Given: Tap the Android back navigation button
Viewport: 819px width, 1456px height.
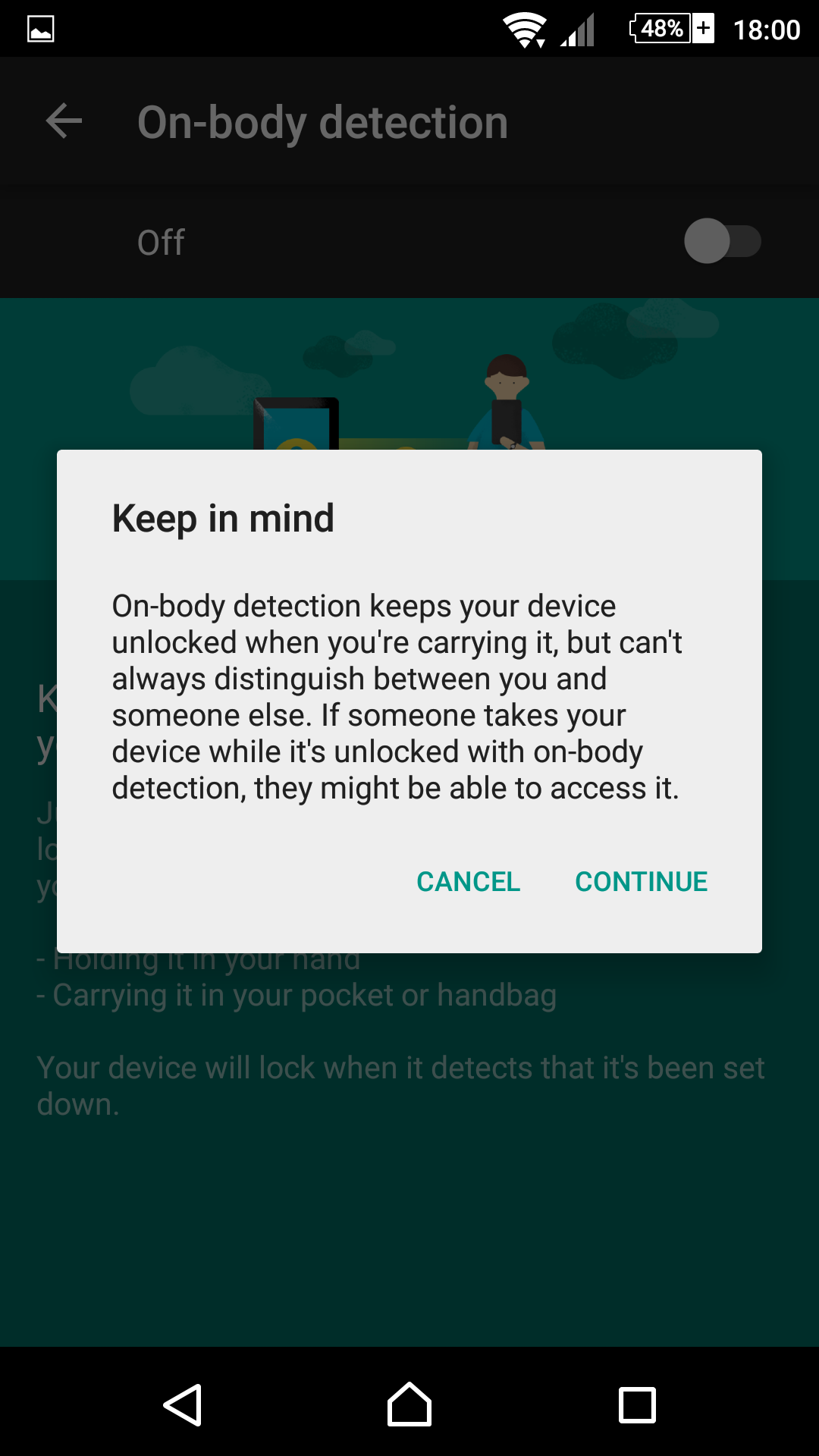Looking at the screenshot, I should pos(182,1404).
